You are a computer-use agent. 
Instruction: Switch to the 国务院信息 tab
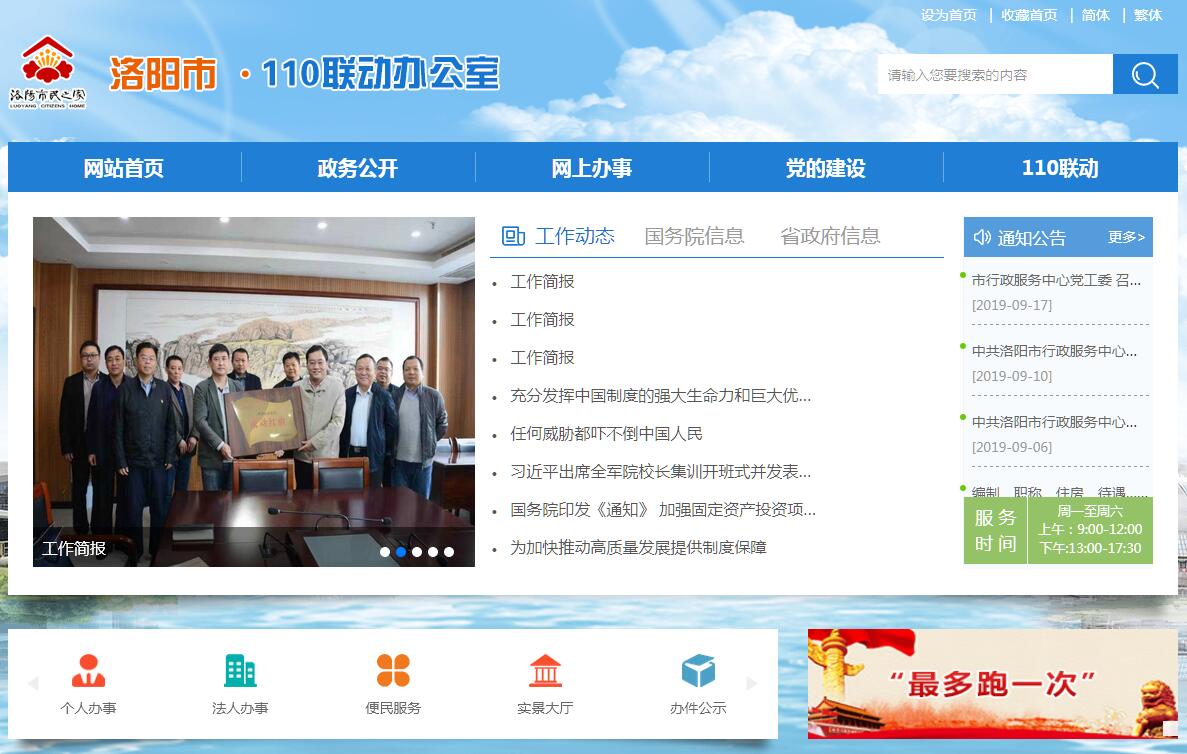(694, 236)
